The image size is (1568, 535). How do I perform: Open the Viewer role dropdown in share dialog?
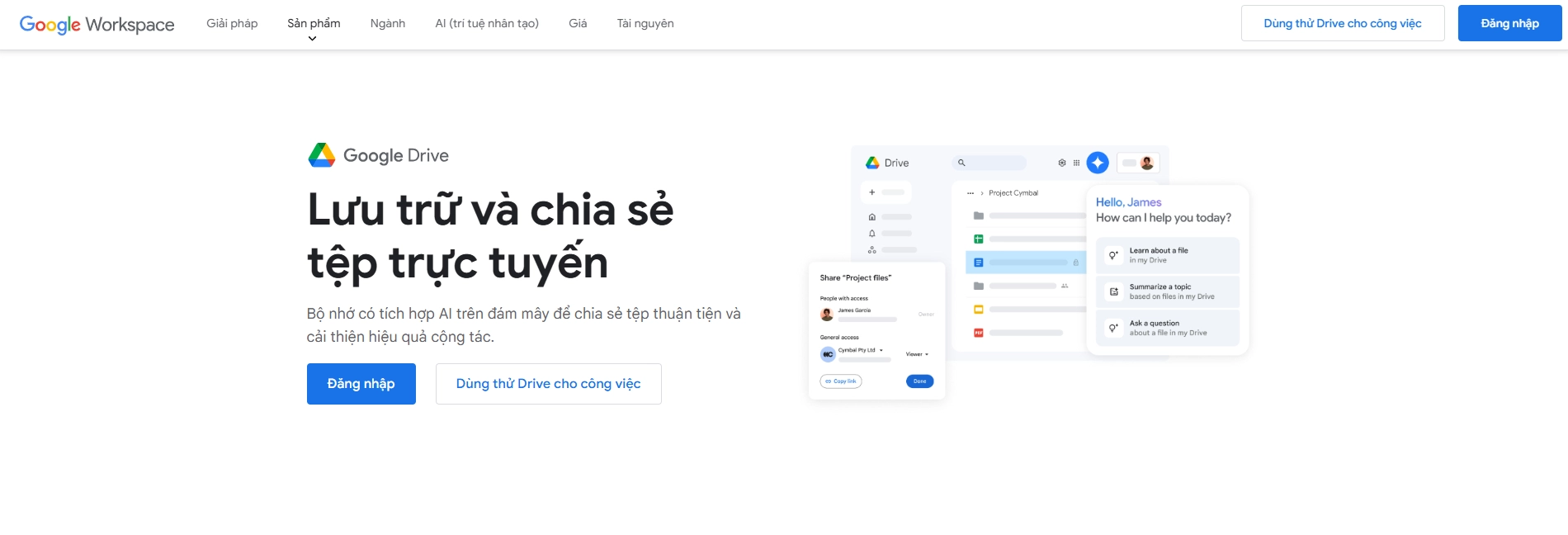[x=917, y=354]
